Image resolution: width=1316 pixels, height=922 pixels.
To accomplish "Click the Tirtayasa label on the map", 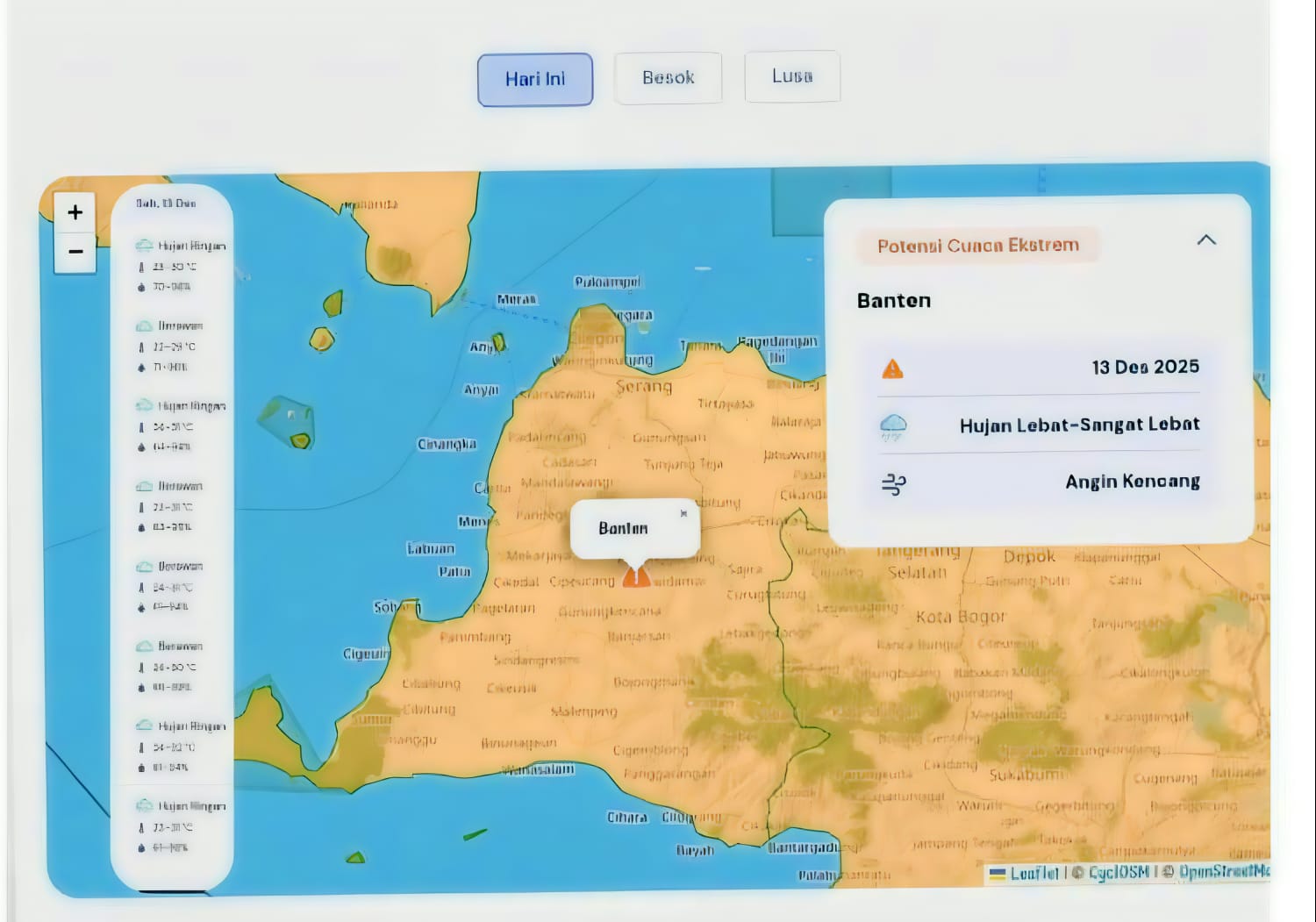I will point(726,404).
